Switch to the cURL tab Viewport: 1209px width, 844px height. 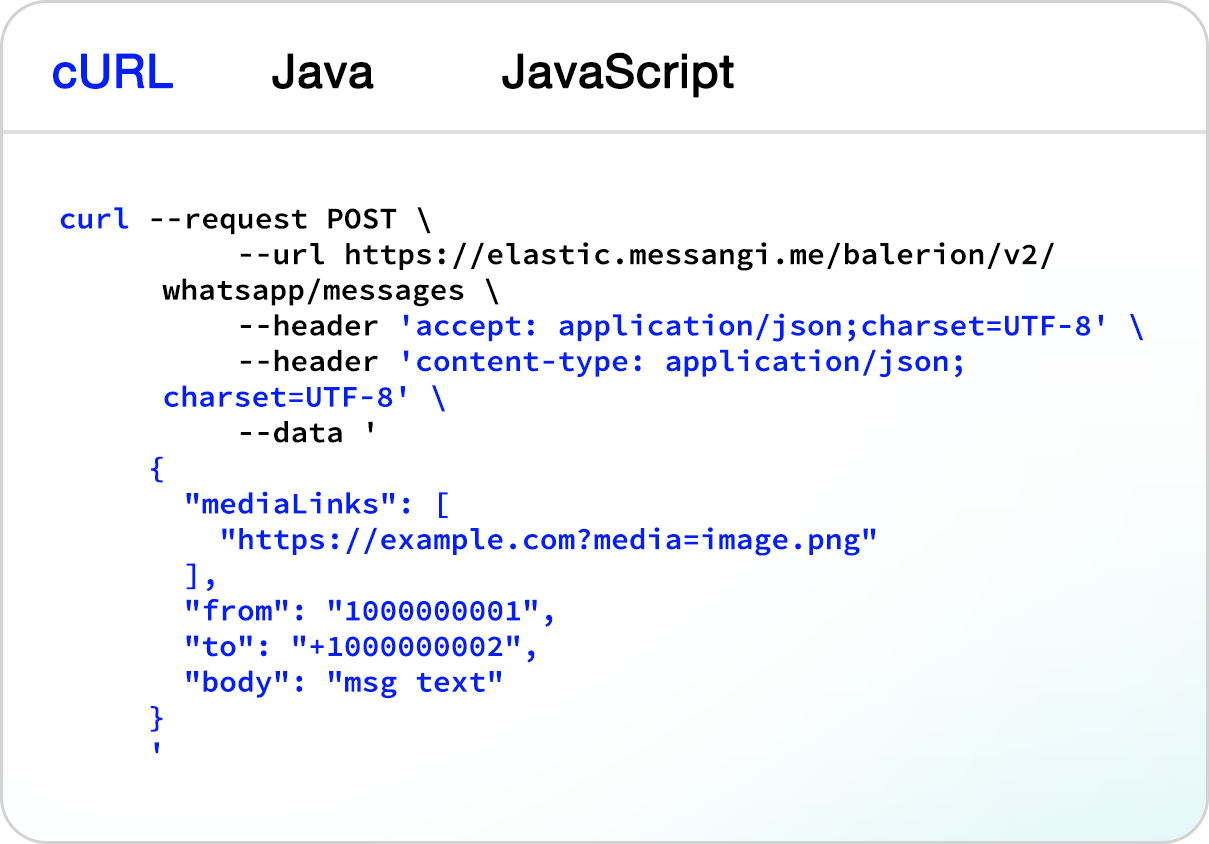[x=112, y=73]
